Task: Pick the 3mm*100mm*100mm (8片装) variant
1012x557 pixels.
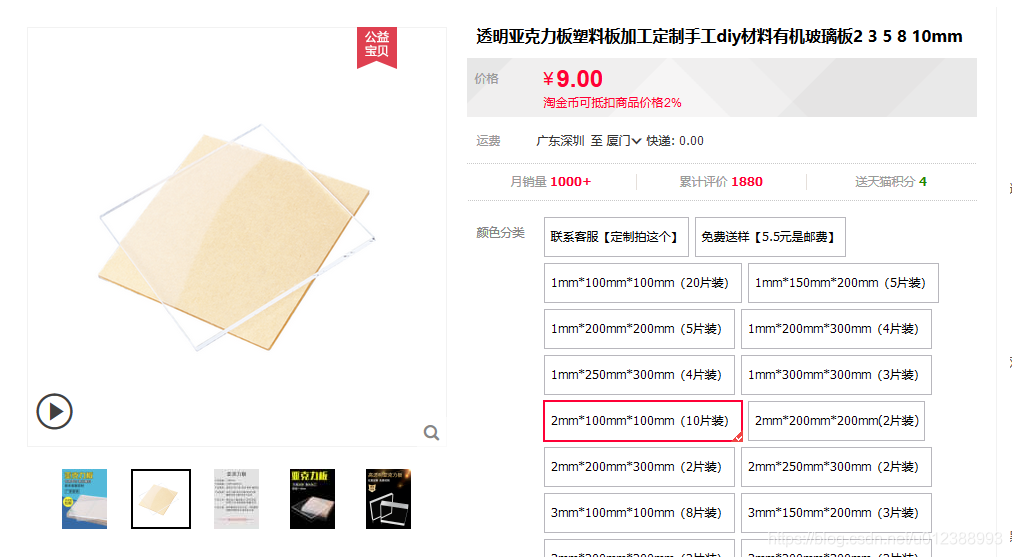Action: (639, 512)
